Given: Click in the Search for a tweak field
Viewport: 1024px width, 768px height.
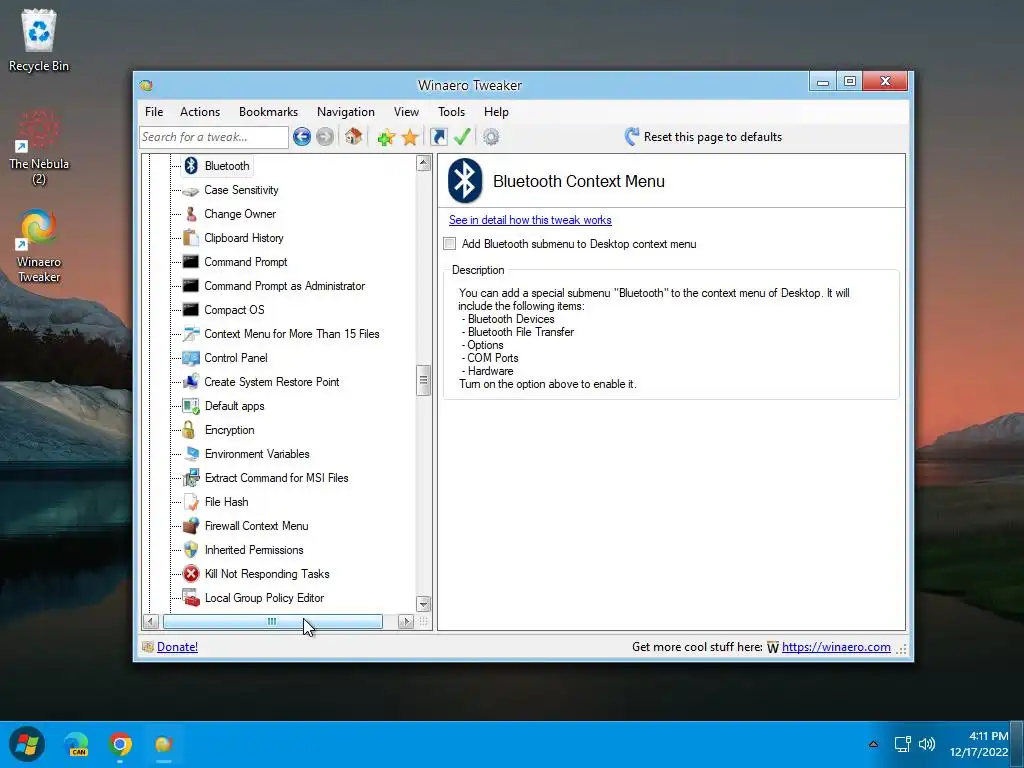Looking at the screenshot, I should point(214,137).
